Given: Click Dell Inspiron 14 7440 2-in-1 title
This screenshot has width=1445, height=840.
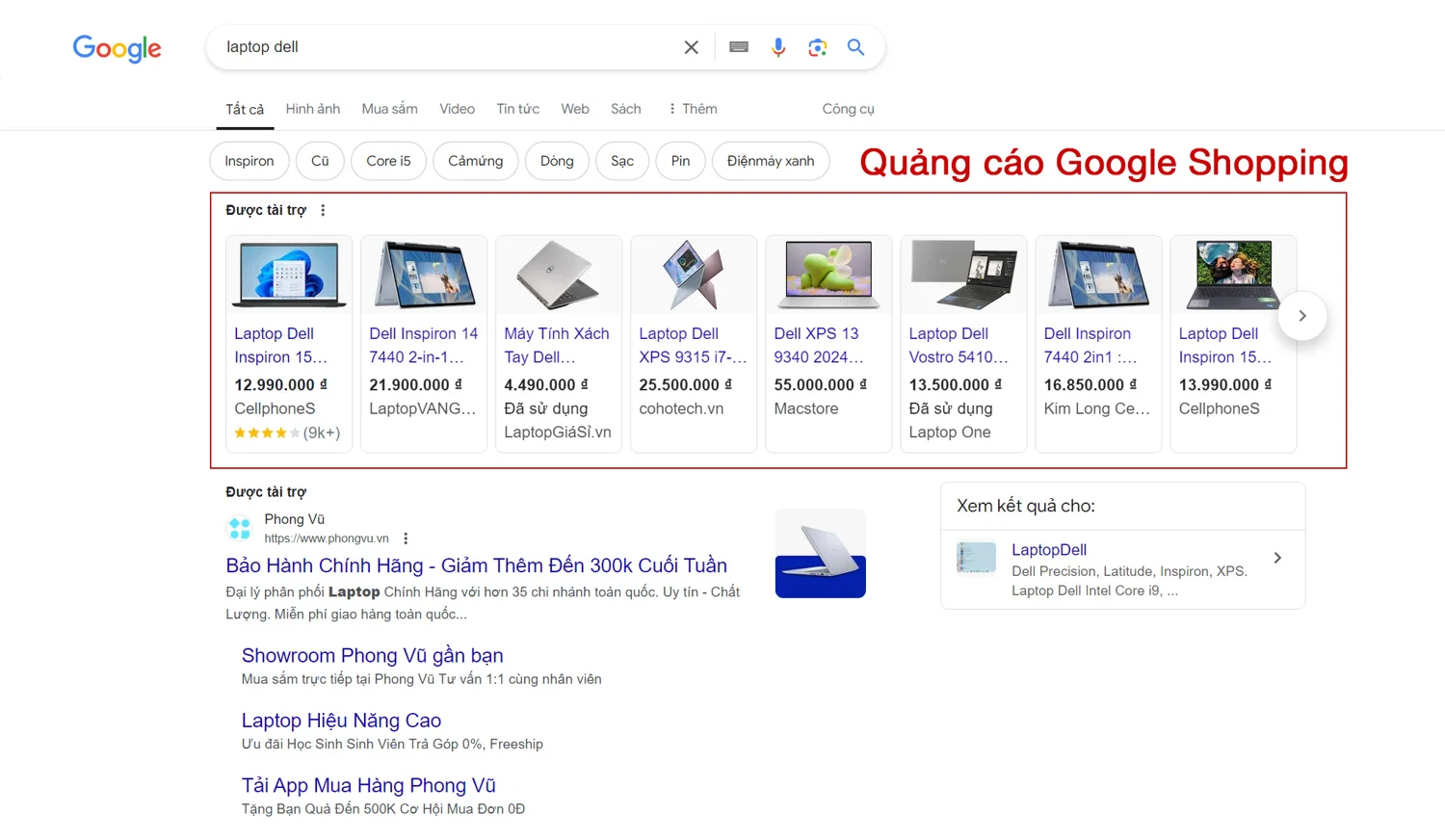Looking at the screenshot, I should pos(424,345).
